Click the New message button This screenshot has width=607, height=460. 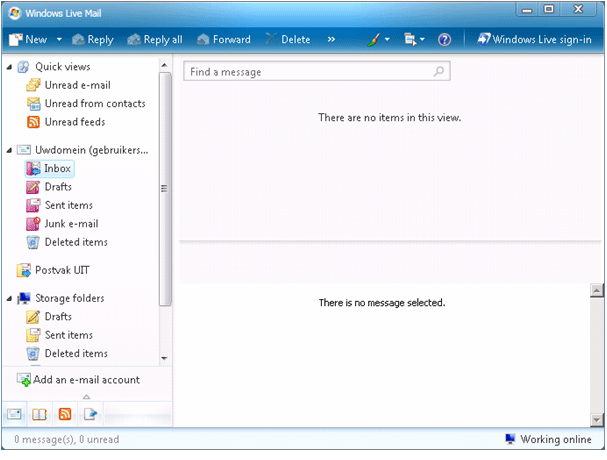[x=28, y=39]
